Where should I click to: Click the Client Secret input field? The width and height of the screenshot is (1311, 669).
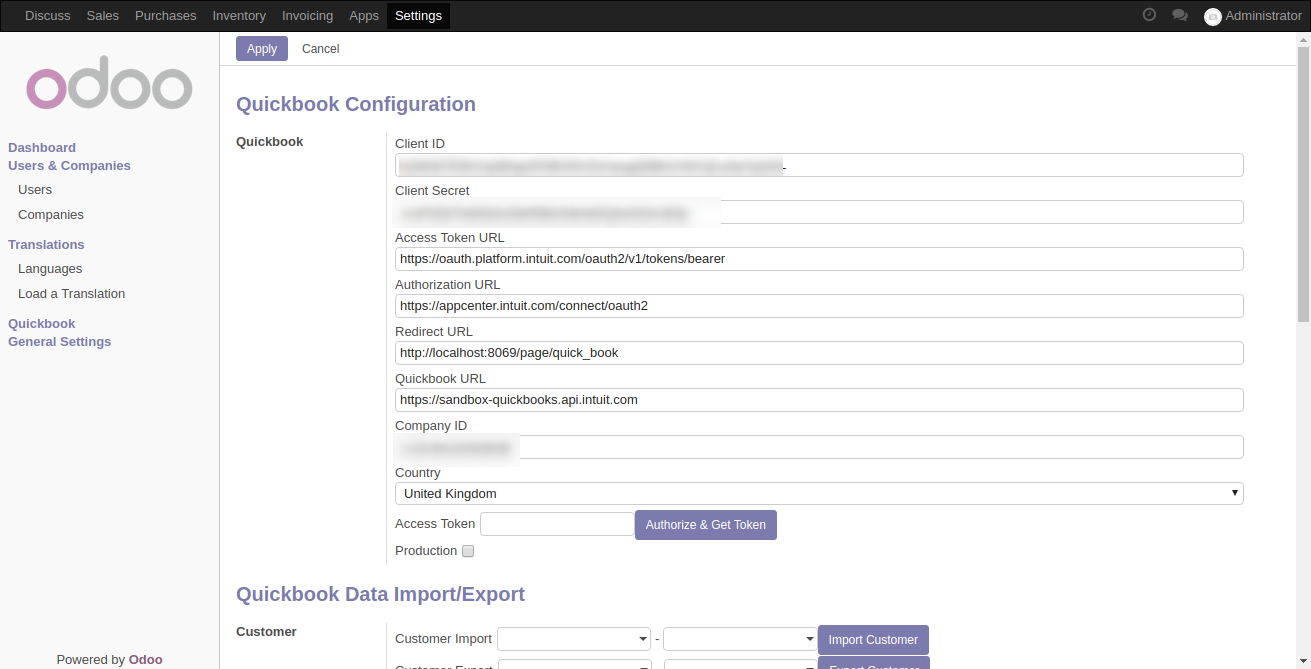pyautogui.click(x=819, y=212)
